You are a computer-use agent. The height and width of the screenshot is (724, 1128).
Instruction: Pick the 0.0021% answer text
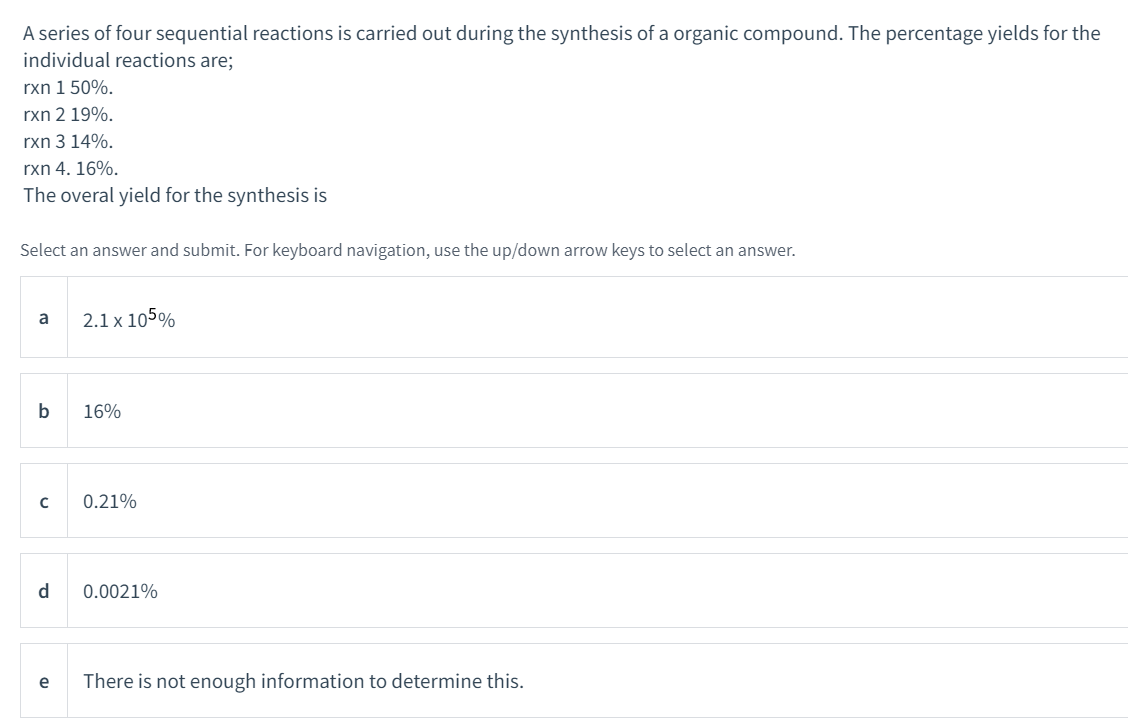[x=120, y=592]
